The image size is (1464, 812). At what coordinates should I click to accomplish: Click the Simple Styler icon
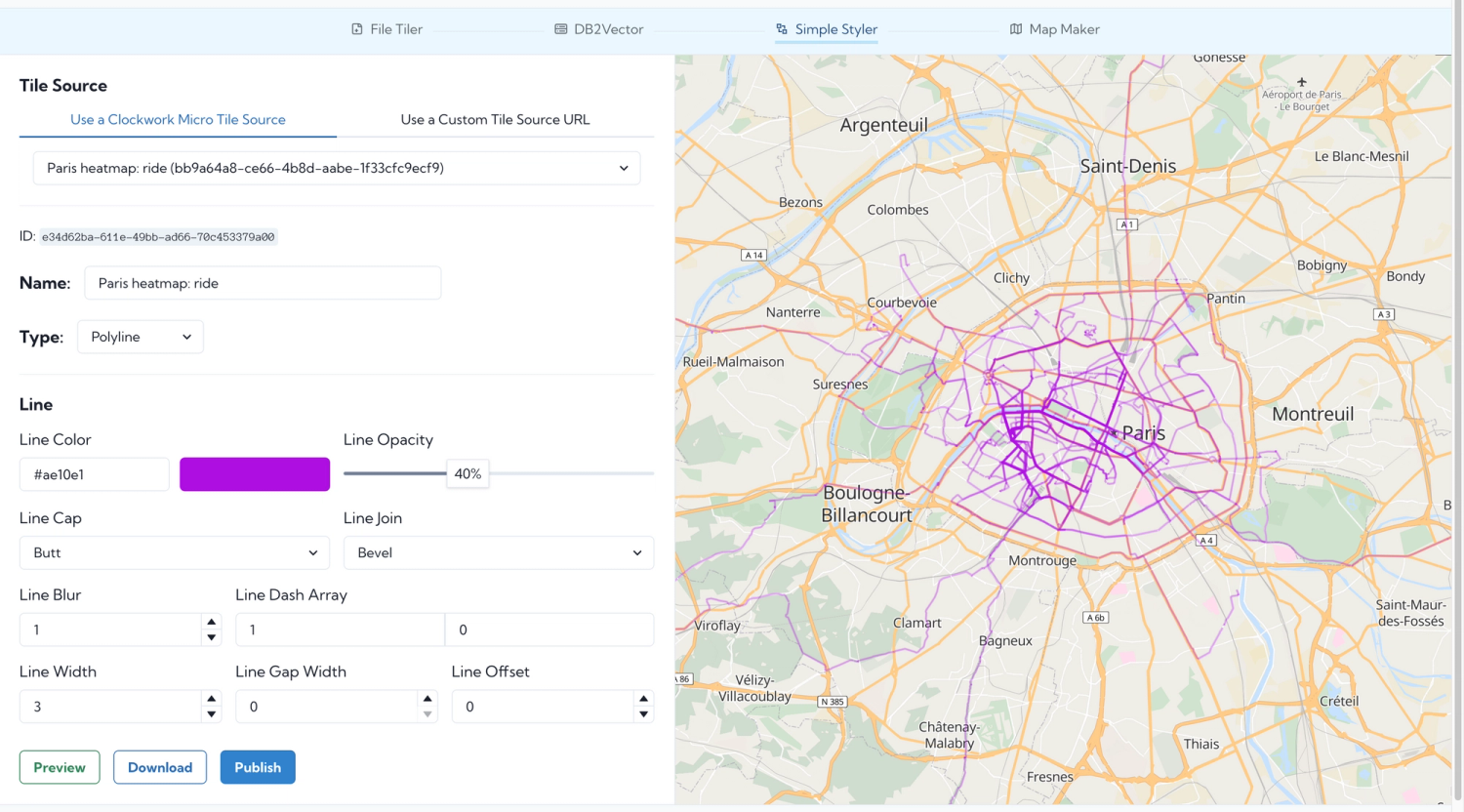[782, 29]
